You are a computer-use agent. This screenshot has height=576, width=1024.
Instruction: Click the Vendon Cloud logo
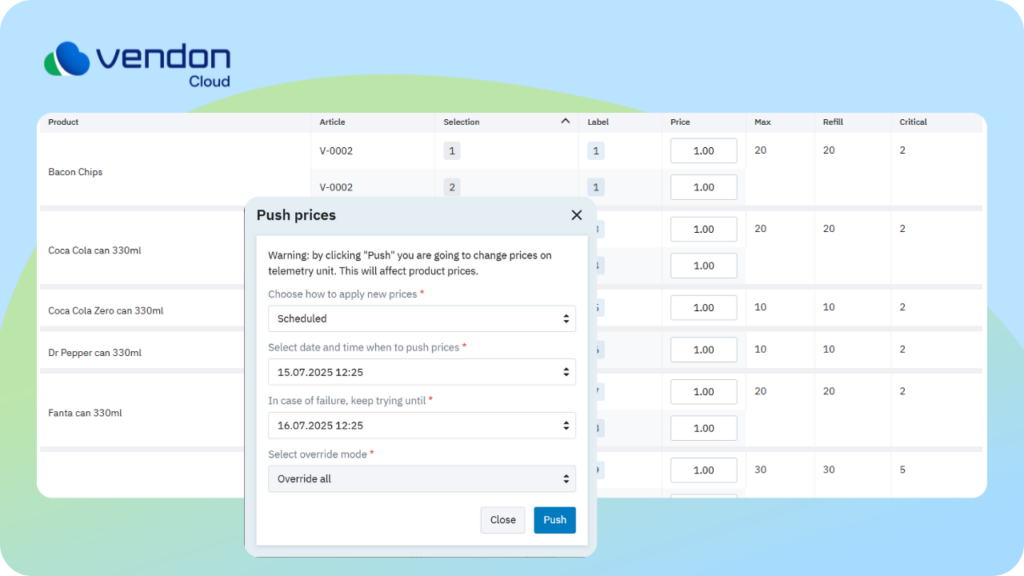tap(137, 64)
